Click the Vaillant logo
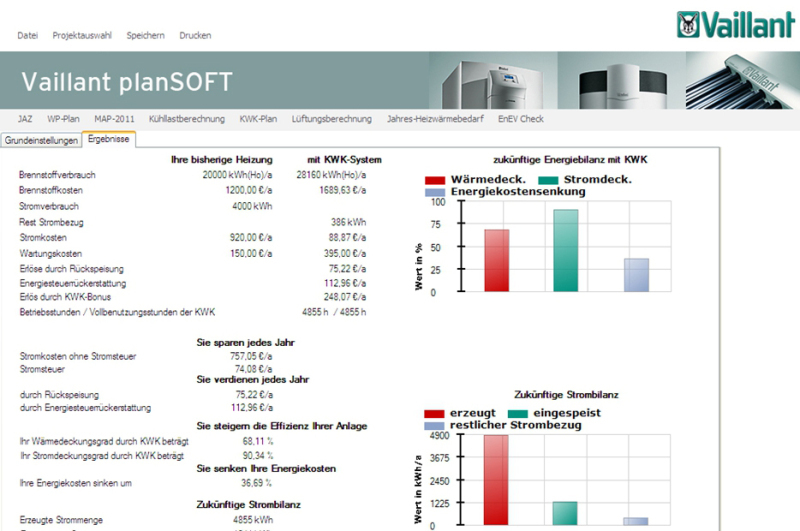This screenshot has height=531, width=800. (736, 25)
